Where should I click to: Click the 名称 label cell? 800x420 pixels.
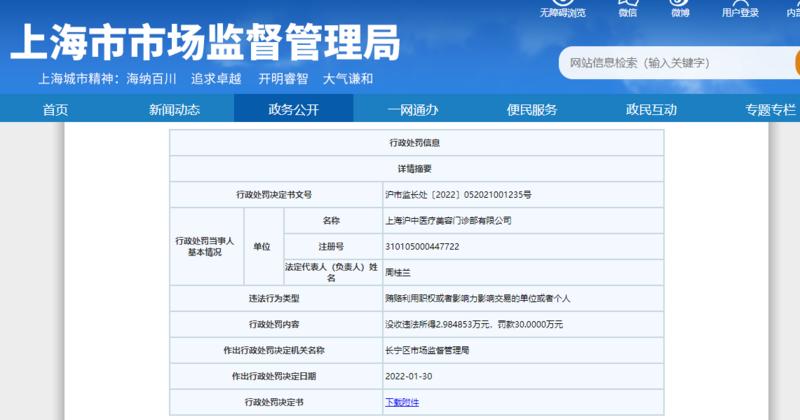(333, 220)
